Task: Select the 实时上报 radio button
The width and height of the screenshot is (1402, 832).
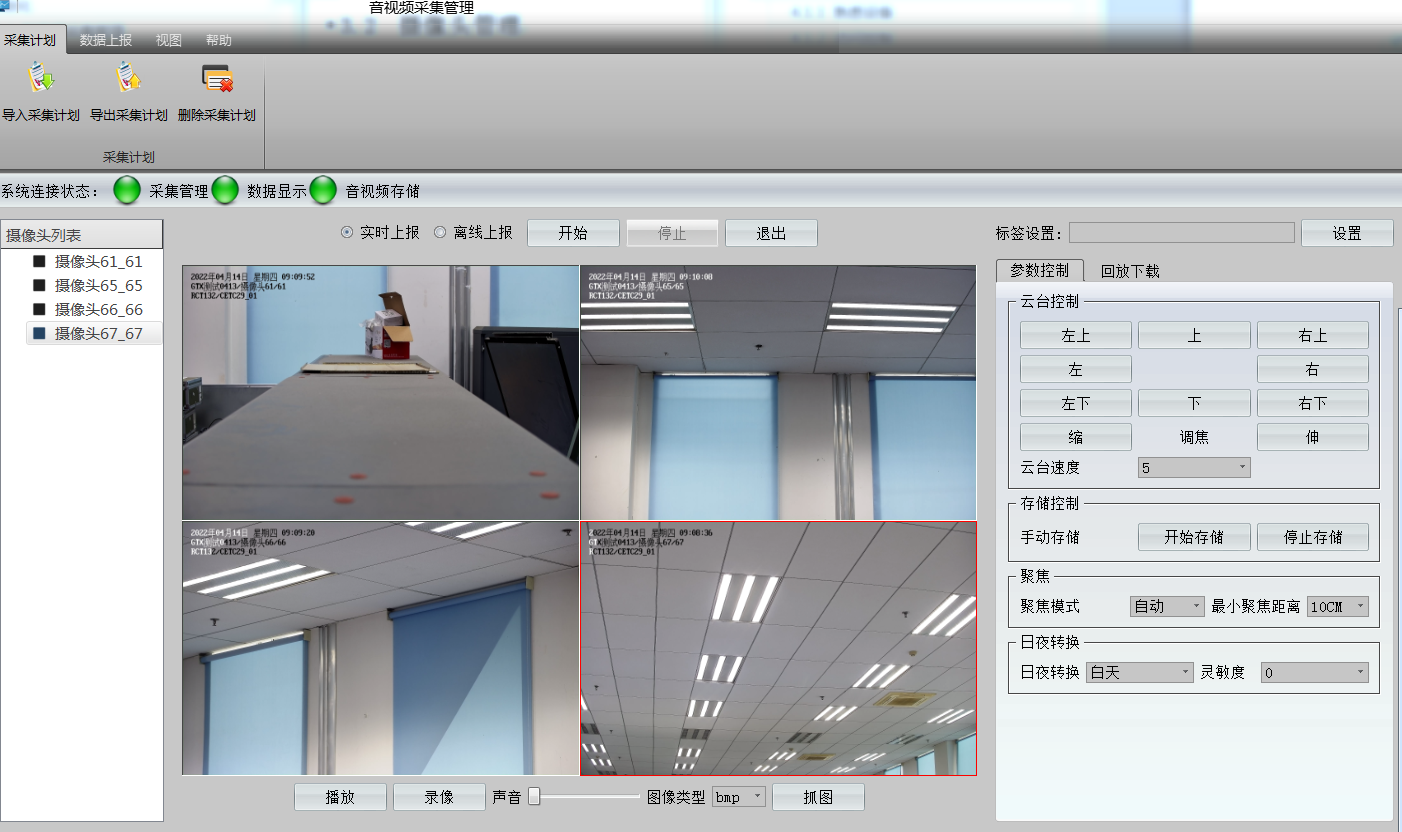Action: tap(347, 233)
